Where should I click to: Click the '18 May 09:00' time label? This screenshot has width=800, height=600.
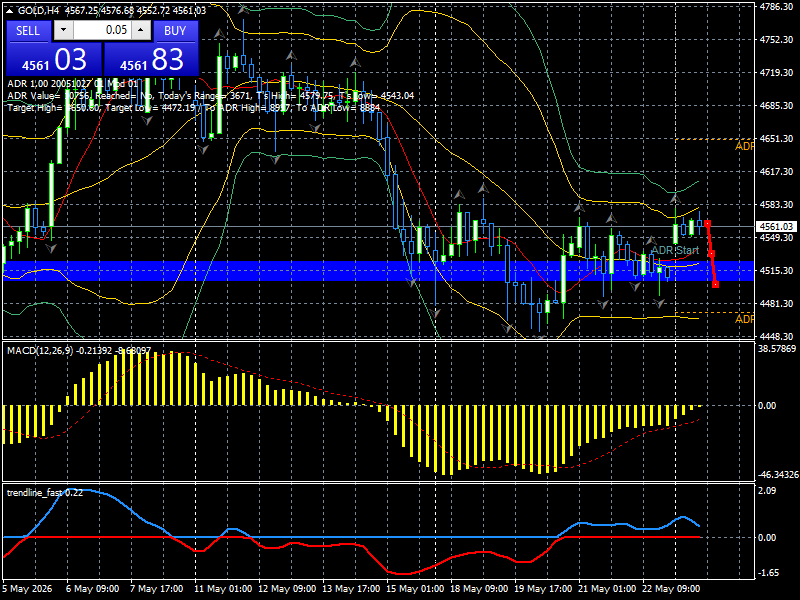click(x=479, y=589)
